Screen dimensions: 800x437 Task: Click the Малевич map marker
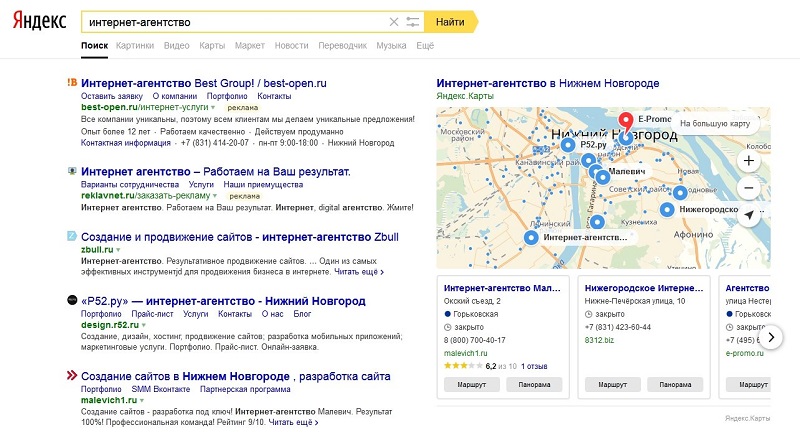click(x=603, y=177)
